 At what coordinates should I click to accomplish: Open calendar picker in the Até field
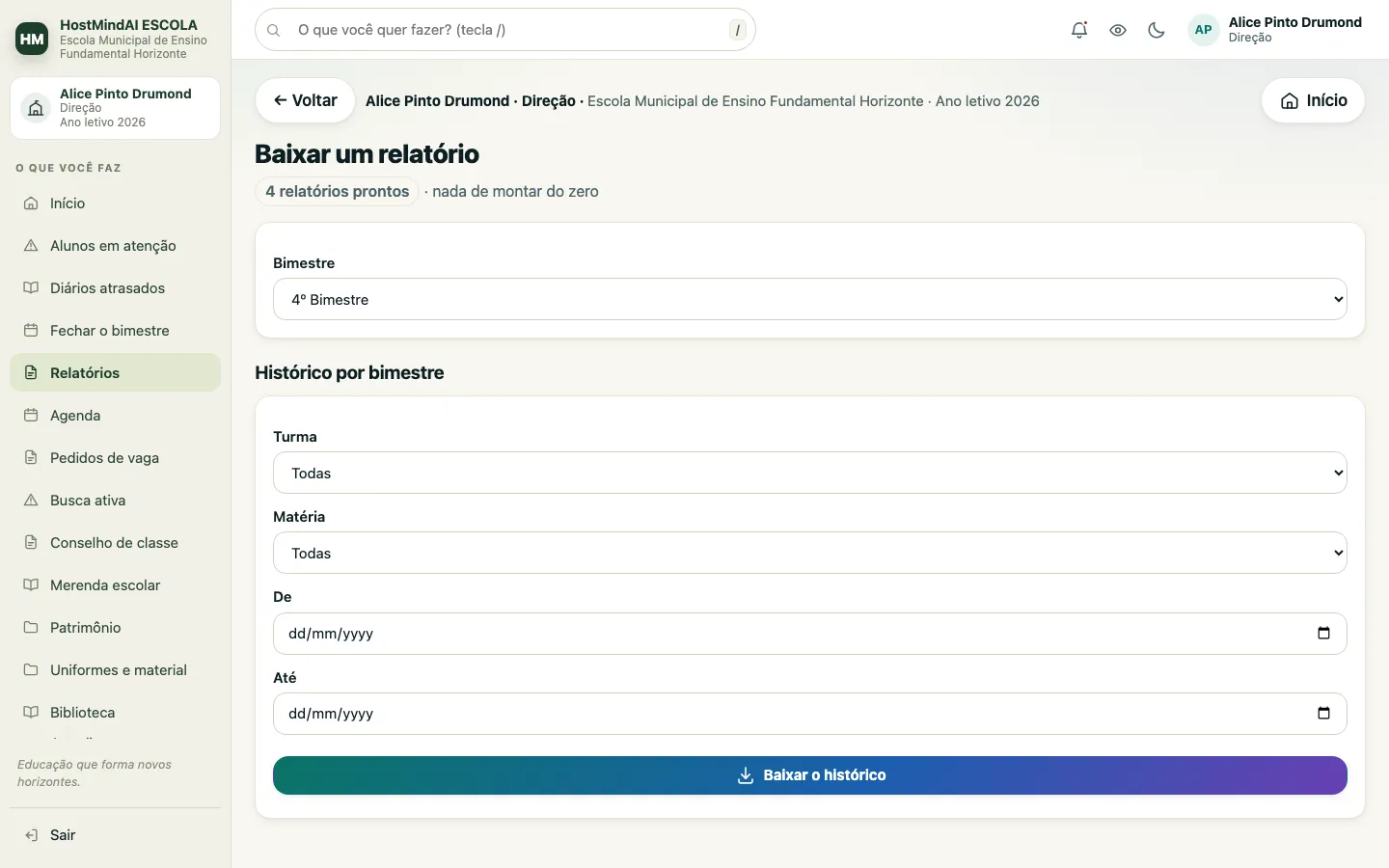tap(1323, 714)
